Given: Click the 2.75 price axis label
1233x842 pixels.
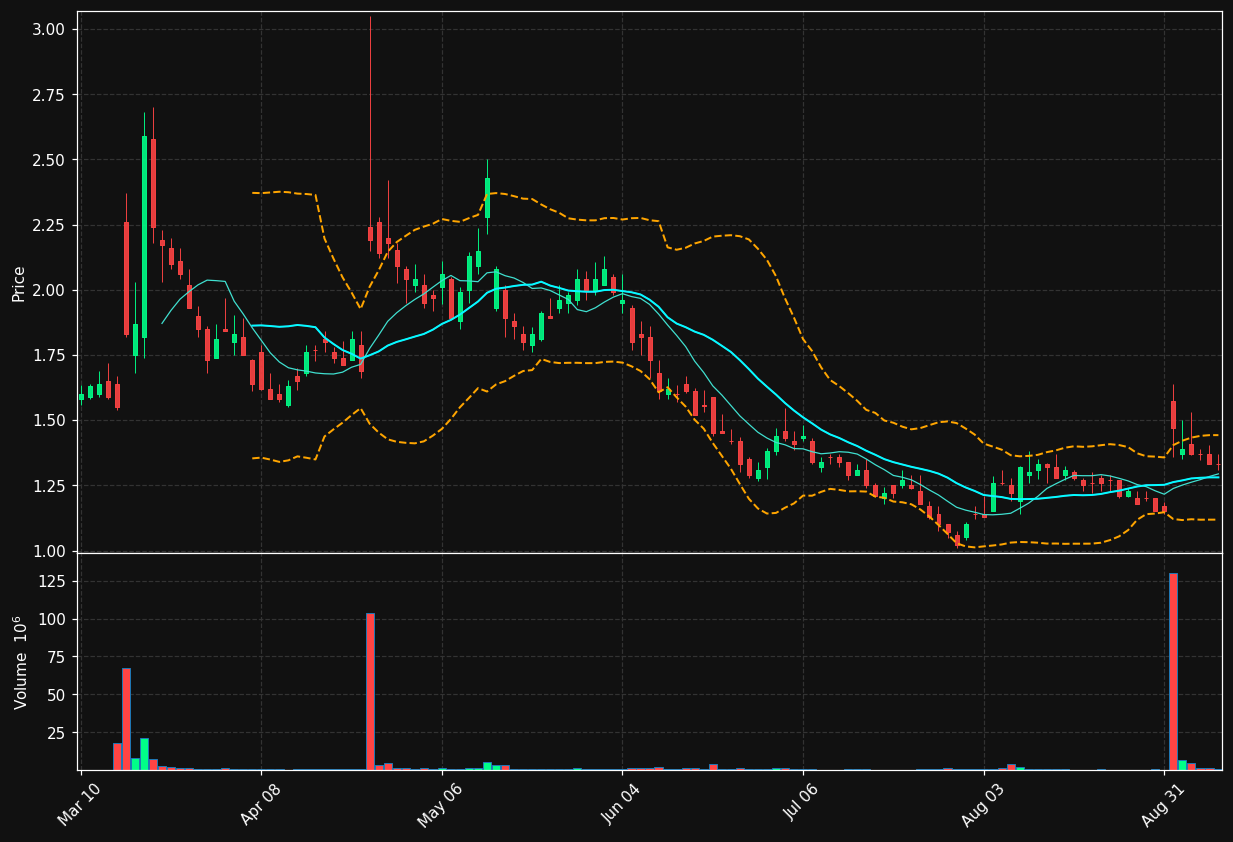Looking at the screenshot, I should click(48, 95).
